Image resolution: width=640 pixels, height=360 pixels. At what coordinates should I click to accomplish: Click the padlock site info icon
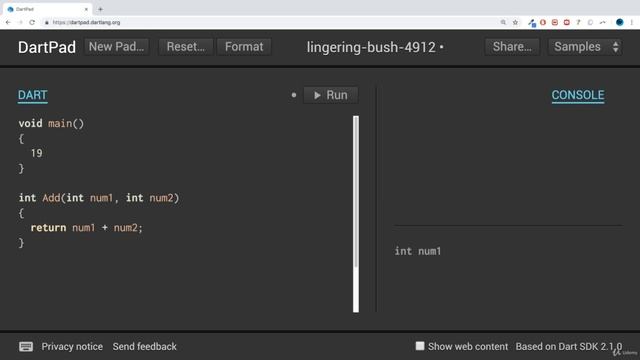(47, 22)
